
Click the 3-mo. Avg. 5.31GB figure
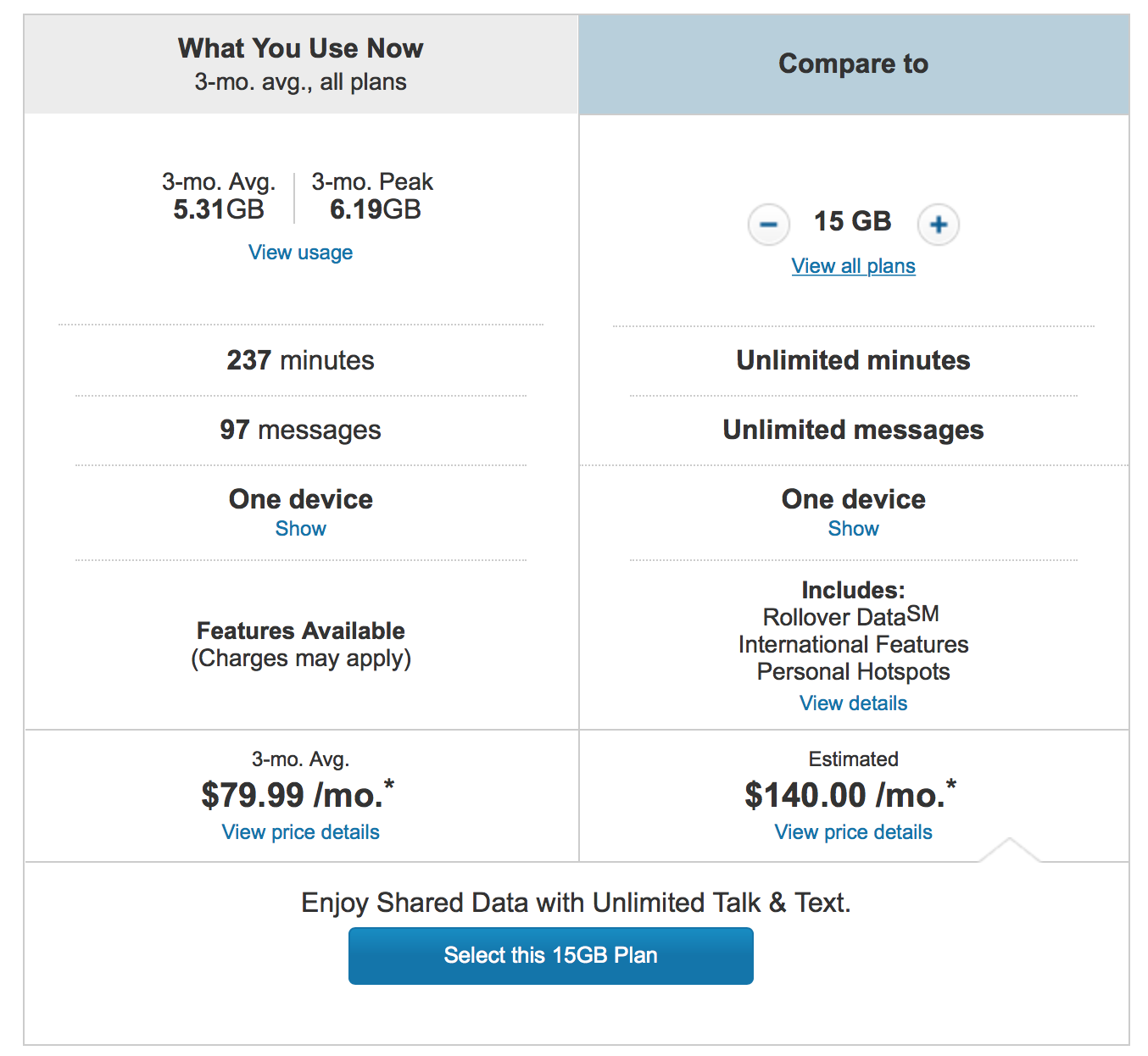tap(219, 197)
